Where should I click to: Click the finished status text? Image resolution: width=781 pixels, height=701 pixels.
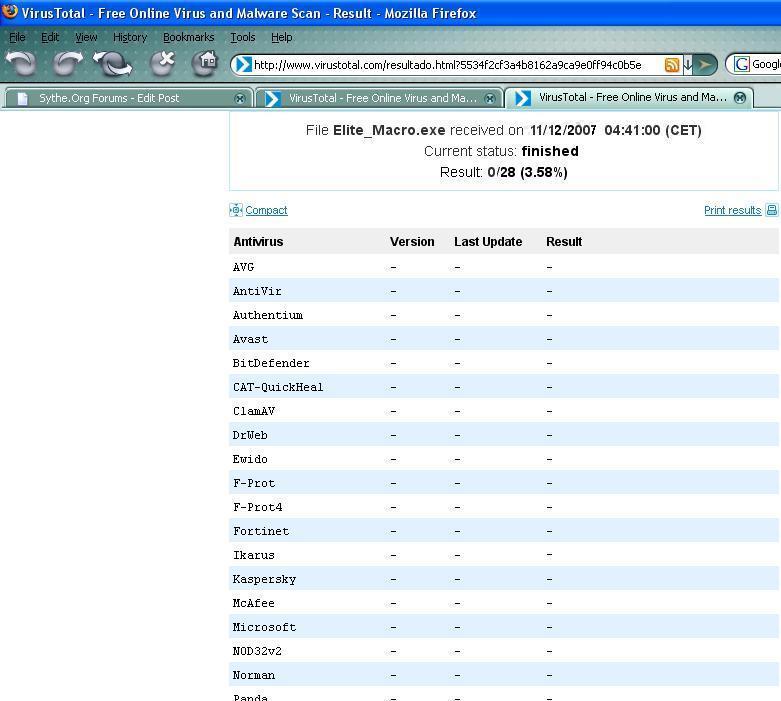pos(550,151)
